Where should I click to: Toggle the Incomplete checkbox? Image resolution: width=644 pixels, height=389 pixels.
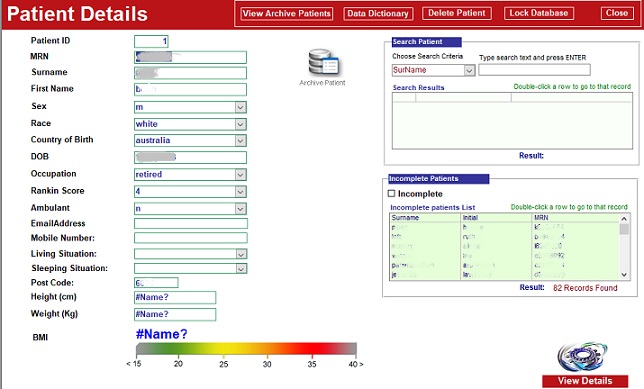pyautogui.click(x=391, y=193)
